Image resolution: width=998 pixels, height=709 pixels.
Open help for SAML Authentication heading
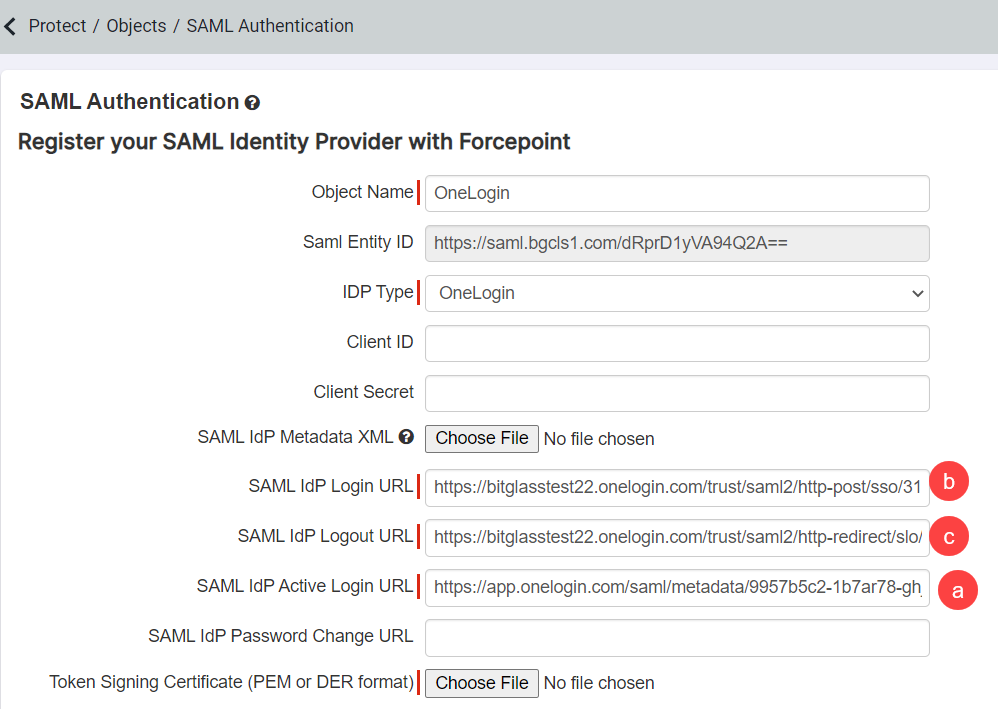(x=252, y=102)
